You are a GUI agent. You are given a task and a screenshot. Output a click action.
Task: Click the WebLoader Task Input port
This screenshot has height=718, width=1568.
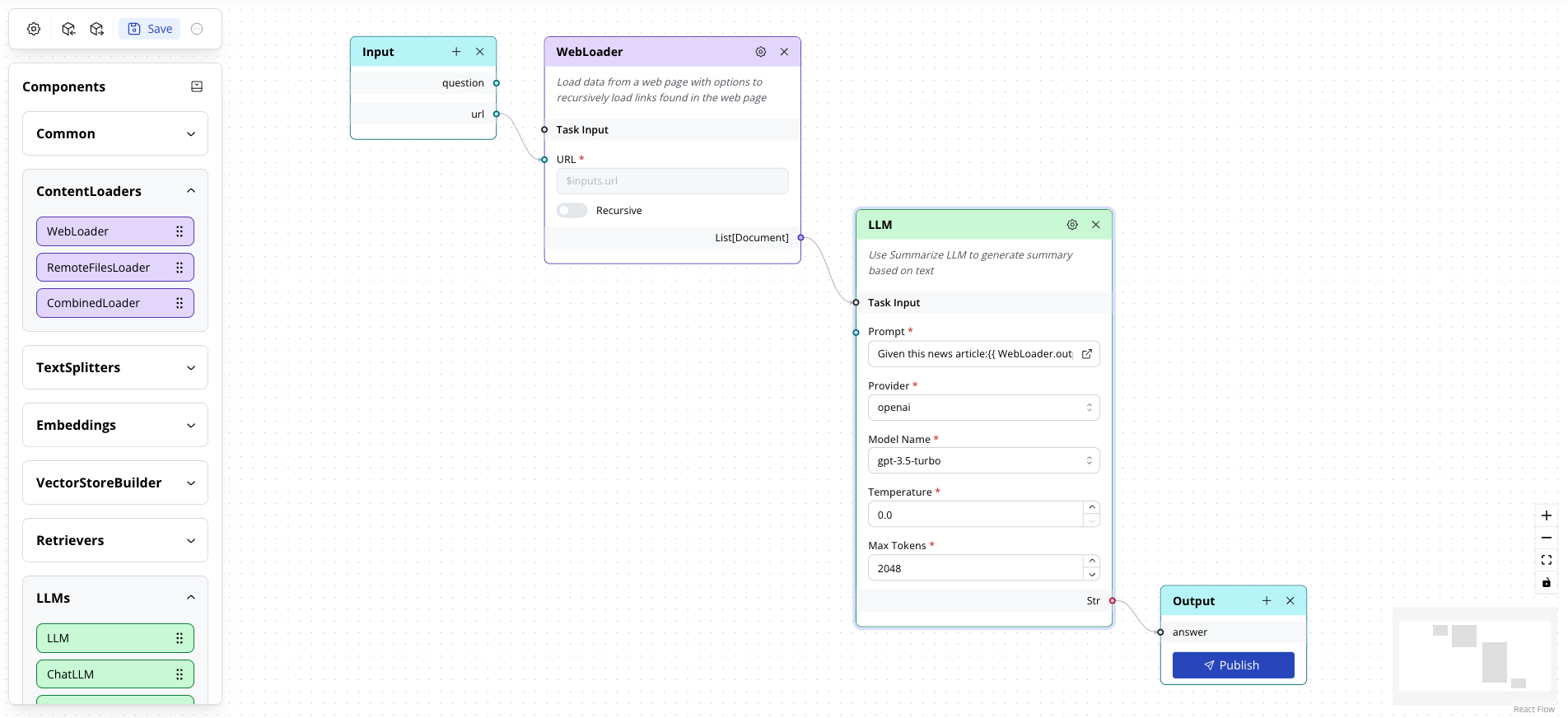click(544, 130)
